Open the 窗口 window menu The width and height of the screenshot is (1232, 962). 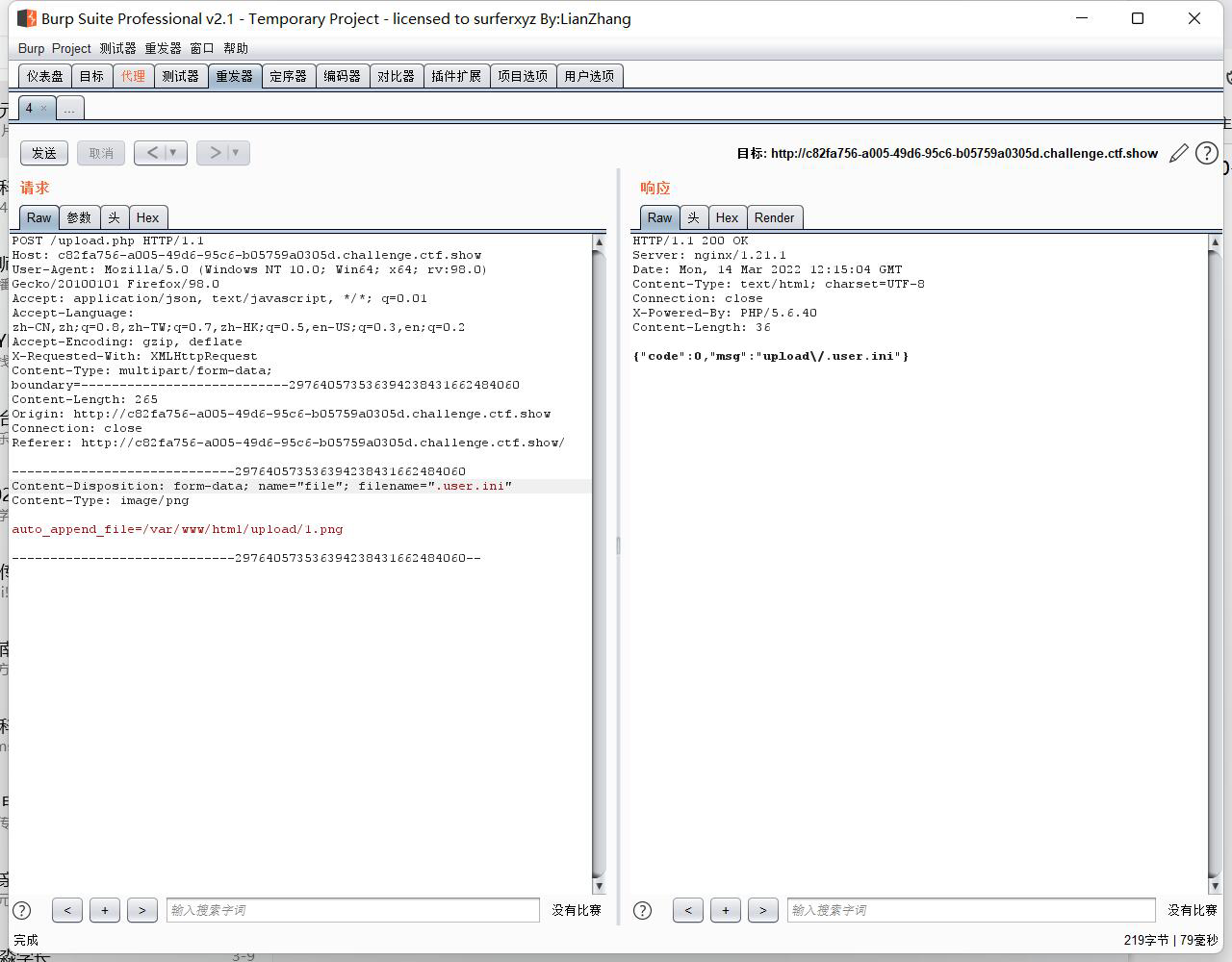point(202,48)
